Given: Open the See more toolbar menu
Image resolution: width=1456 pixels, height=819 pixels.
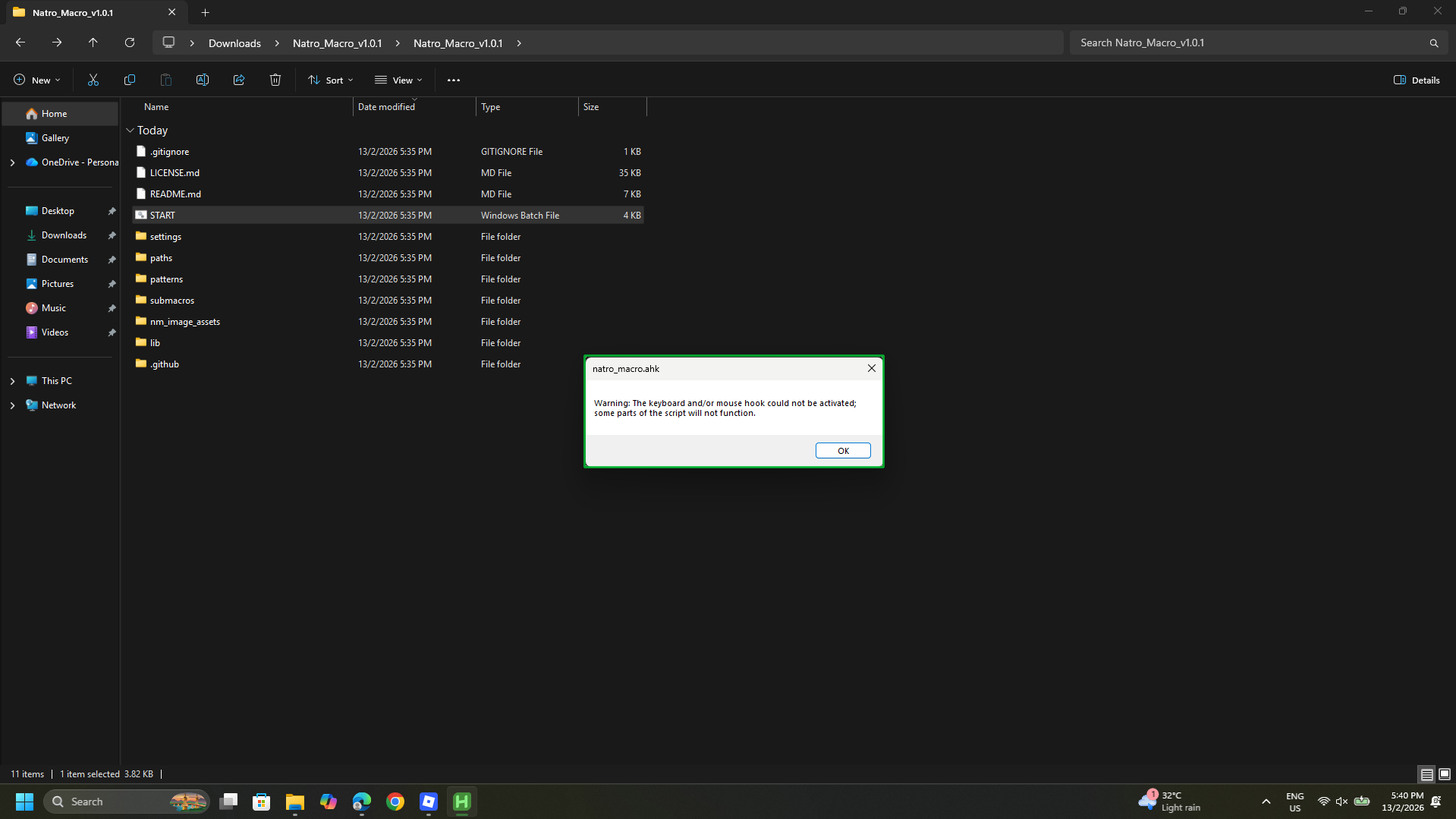Looking at the screenshot, I should coord(453,80).
